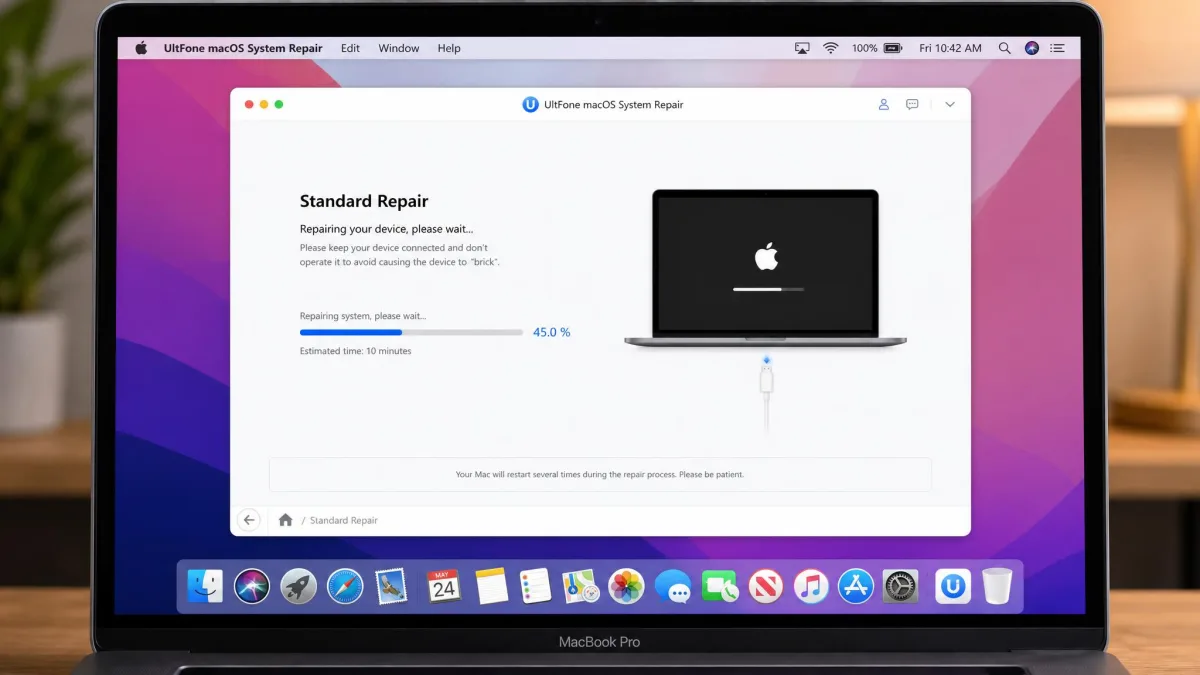Viewport: 1200px width, 675px height.
Task: Select the Standard Repair breadcrumb
Action: coord(344,520)
